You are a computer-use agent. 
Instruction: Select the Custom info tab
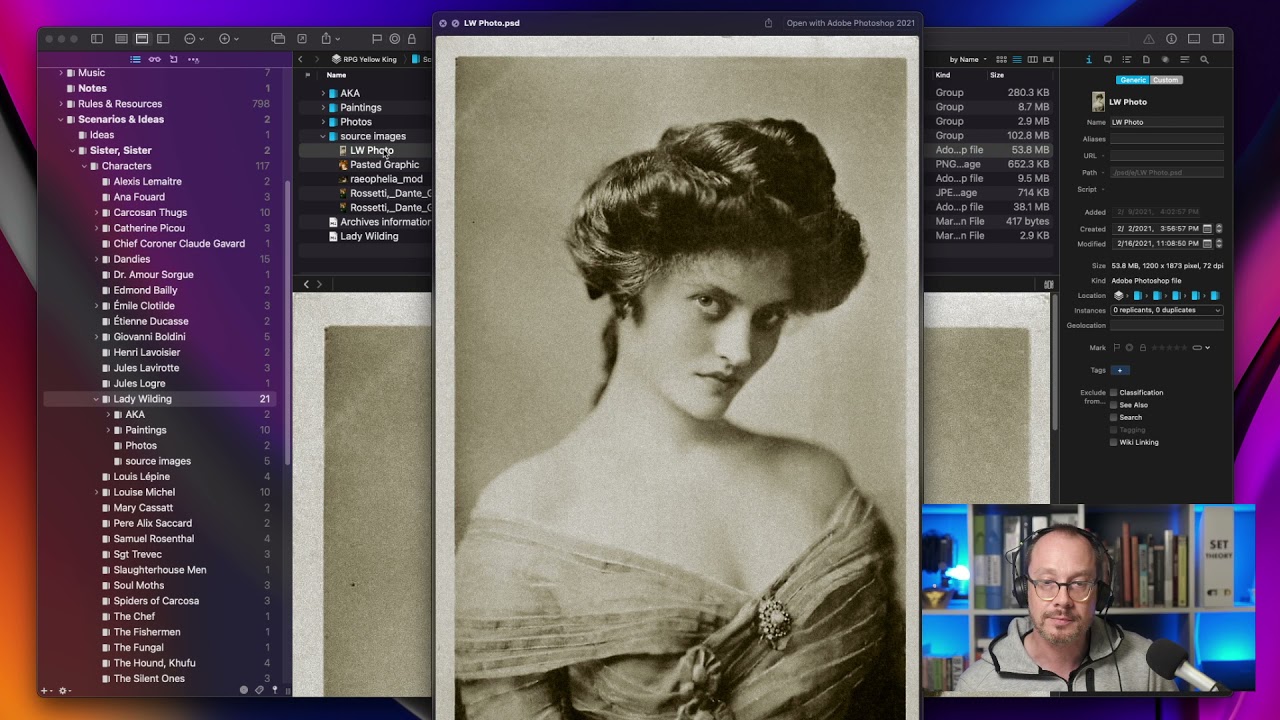click(x=1165, y=80)
